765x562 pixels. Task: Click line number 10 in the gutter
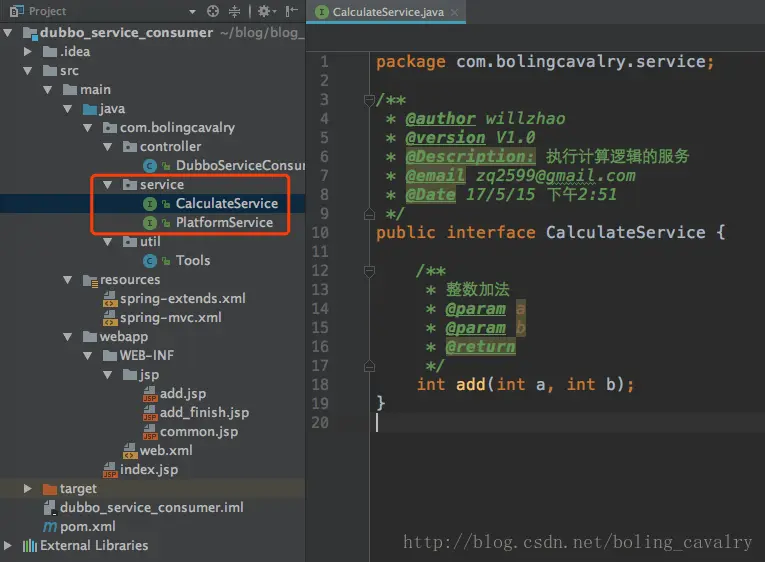point(320,233)
